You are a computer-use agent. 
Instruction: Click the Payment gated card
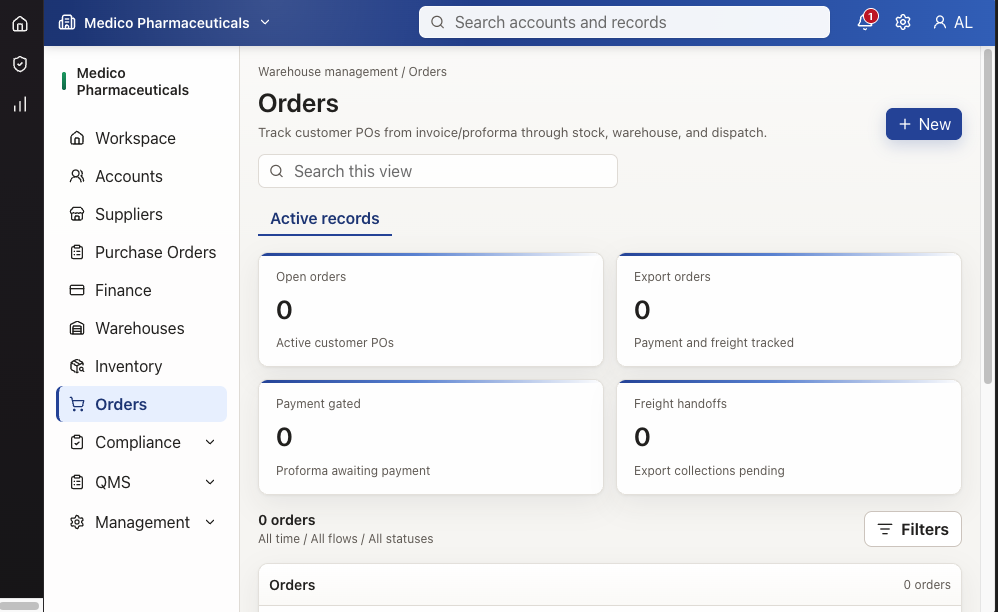coord(431,437)
